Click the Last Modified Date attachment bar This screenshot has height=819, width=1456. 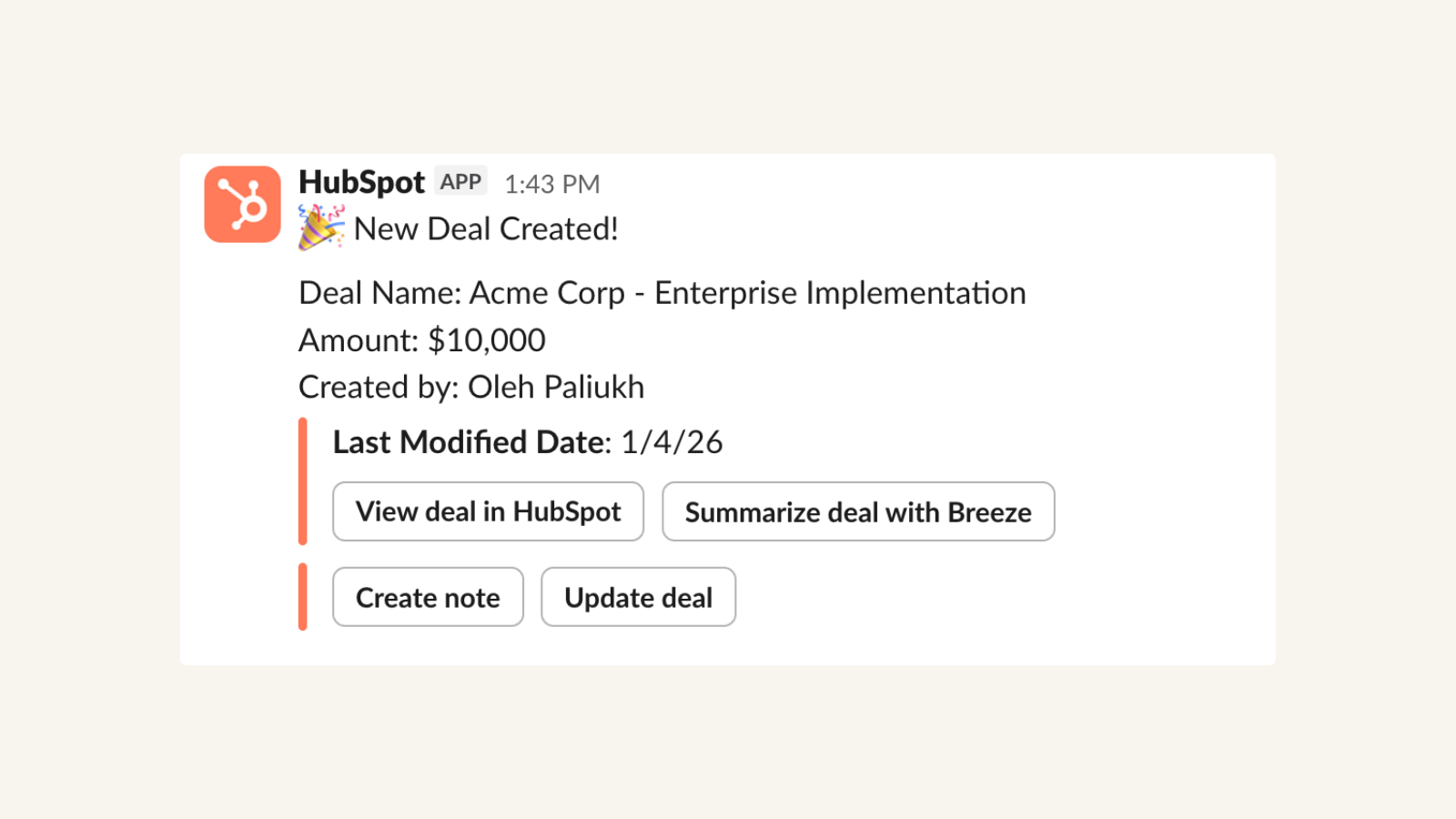[x=301, y=480]
